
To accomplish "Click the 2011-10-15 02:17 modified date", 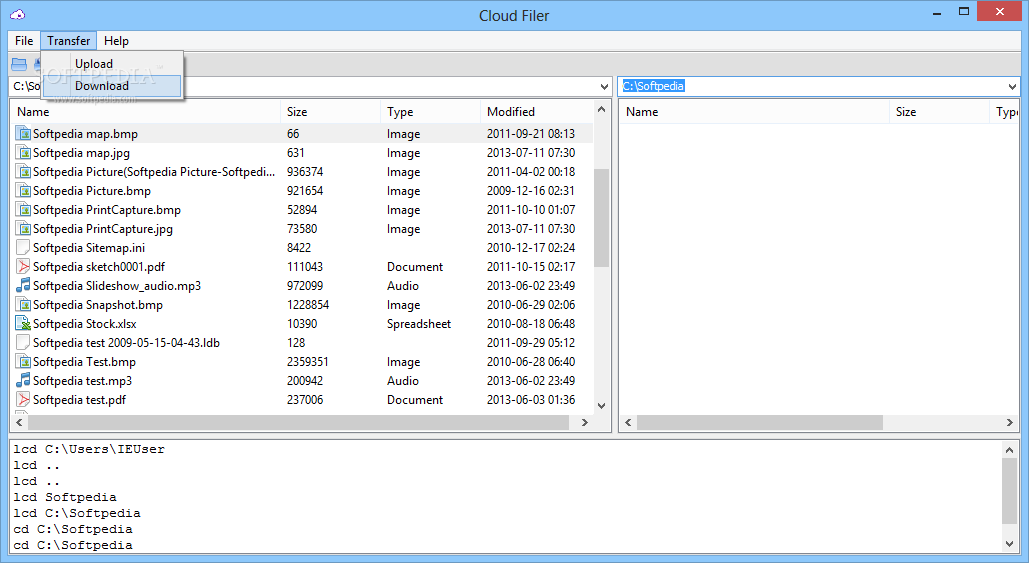I will point(531,267).
